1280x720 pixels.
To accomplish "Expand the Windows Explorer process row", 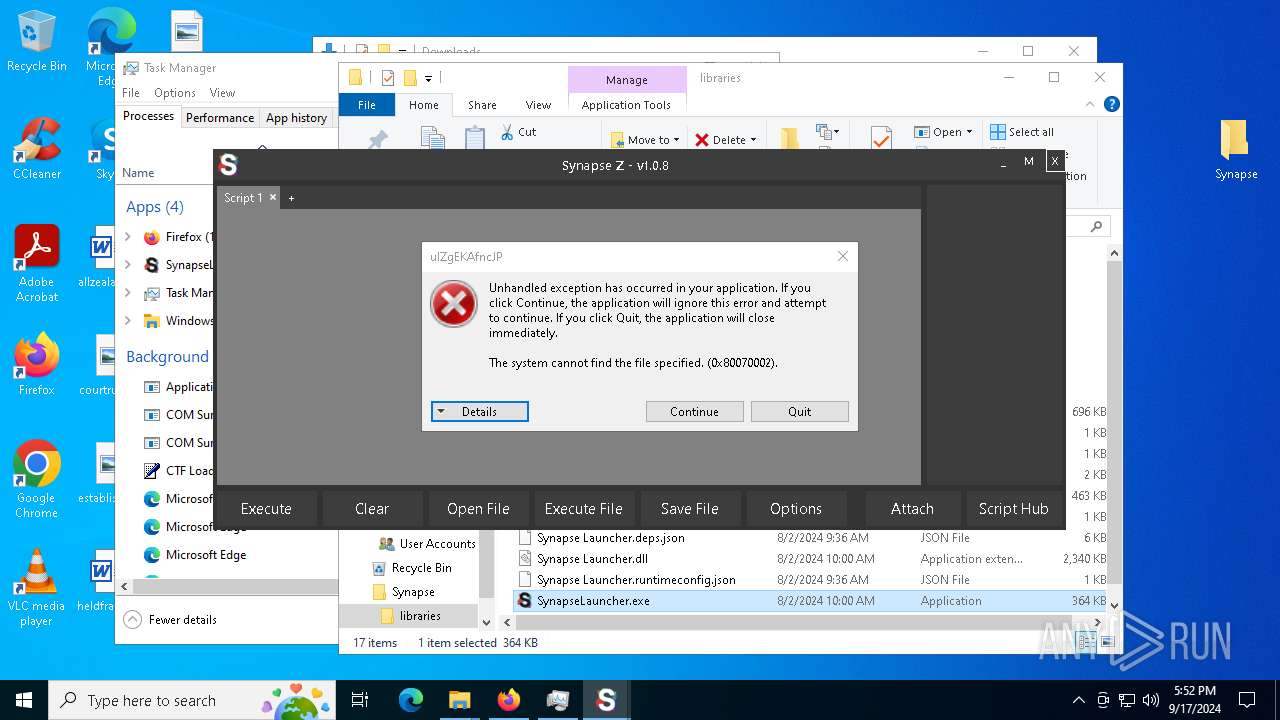I will 127,321.
